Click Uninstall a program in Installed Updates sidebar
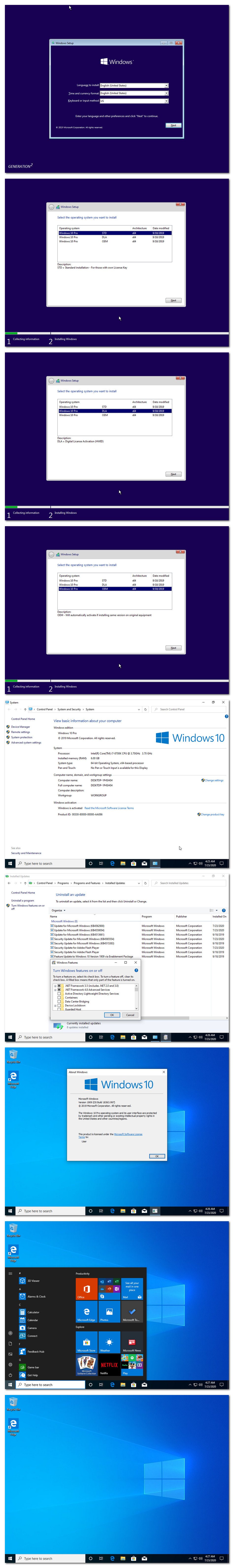 [22, 900]
